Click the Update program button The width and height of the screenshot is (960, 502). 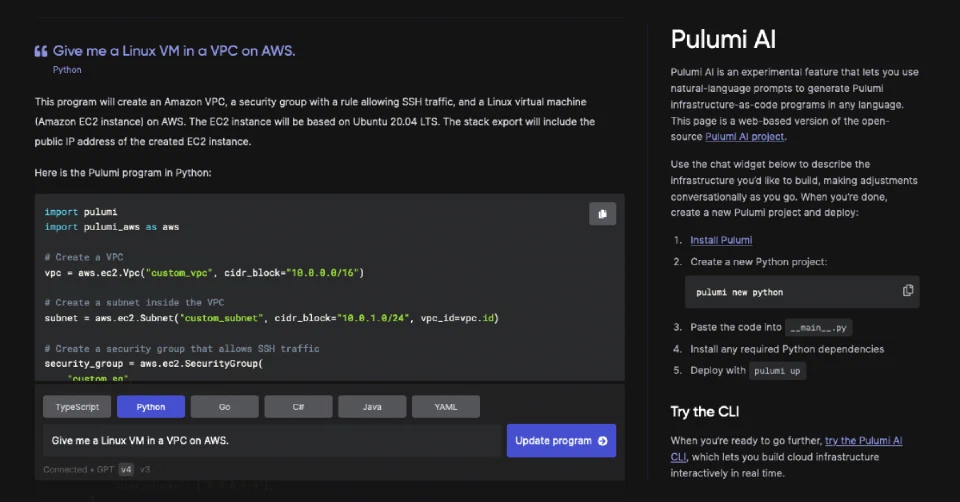click(x=561, y=441)
